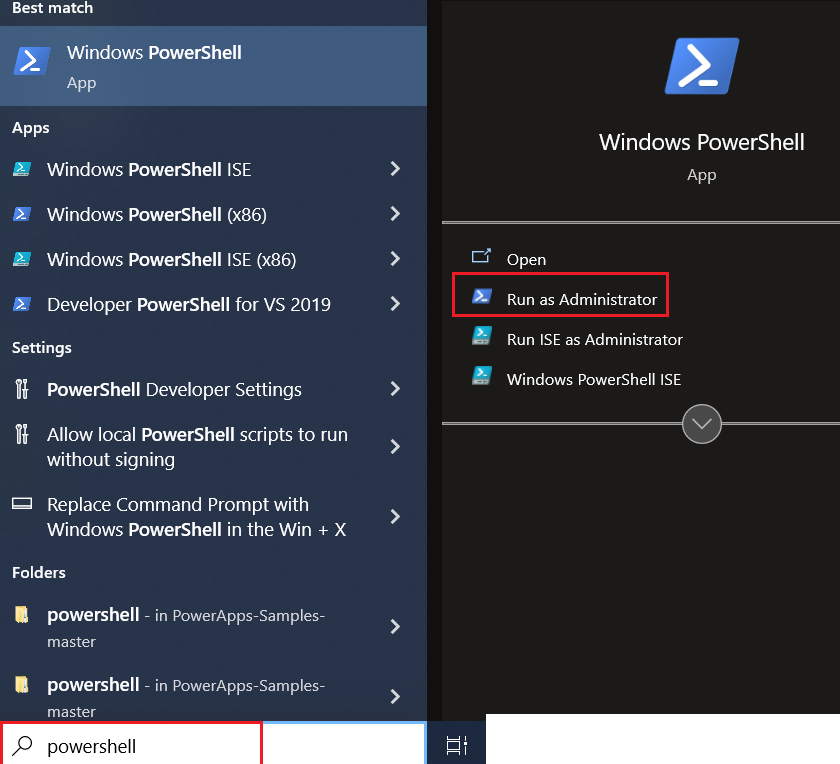Click the Windows PowerShell best match icon

coord(32,62)
